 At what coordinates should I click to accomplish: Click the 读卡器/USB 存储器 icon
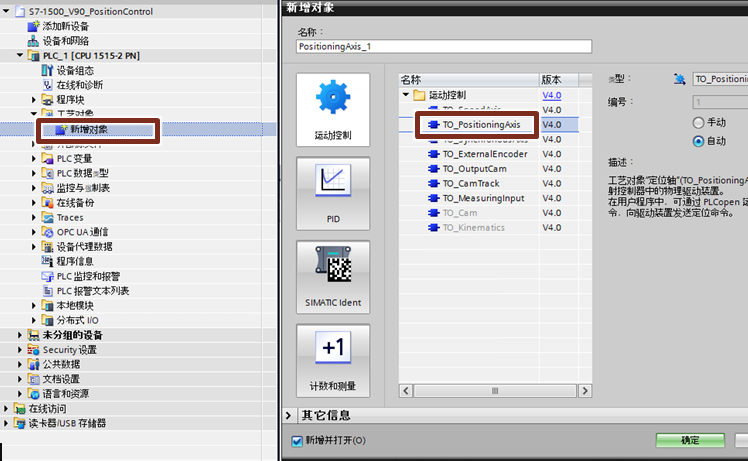pos(19,423)
